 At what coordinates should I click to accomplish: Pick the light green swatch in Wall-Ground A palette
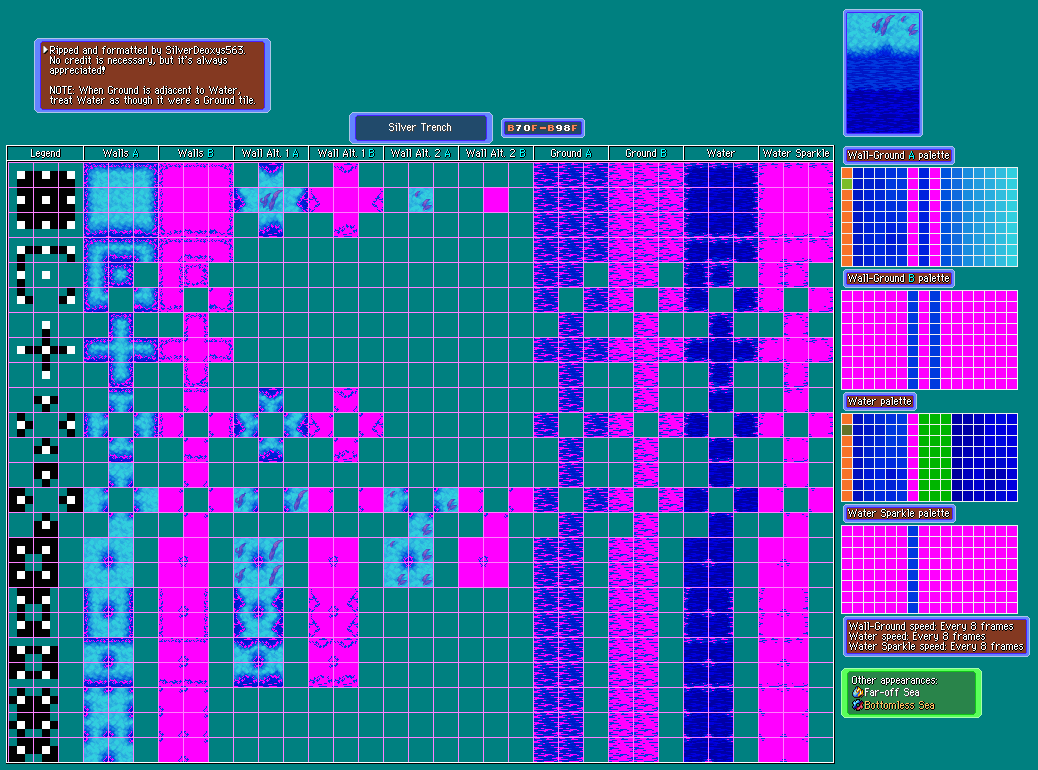pos(847,184)
